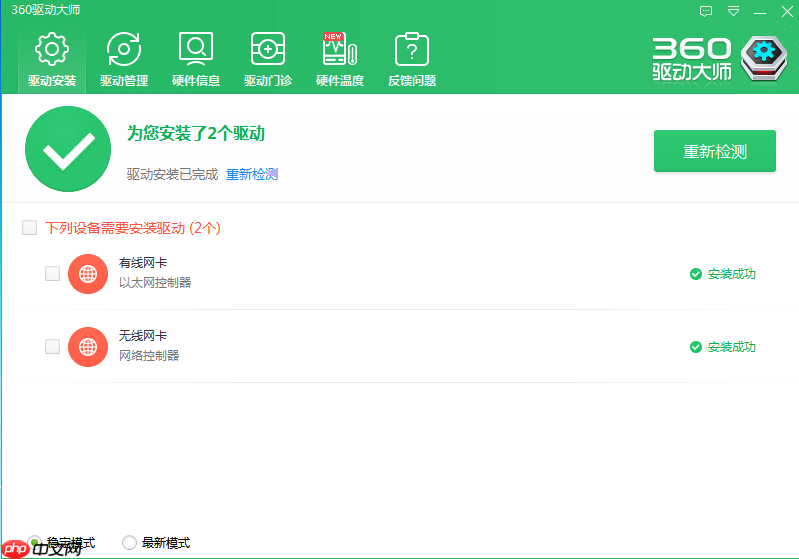Screen dimensions: 799x559
Task: Minimize the 360驱动大师 window
Action: [x=760, y=12]
